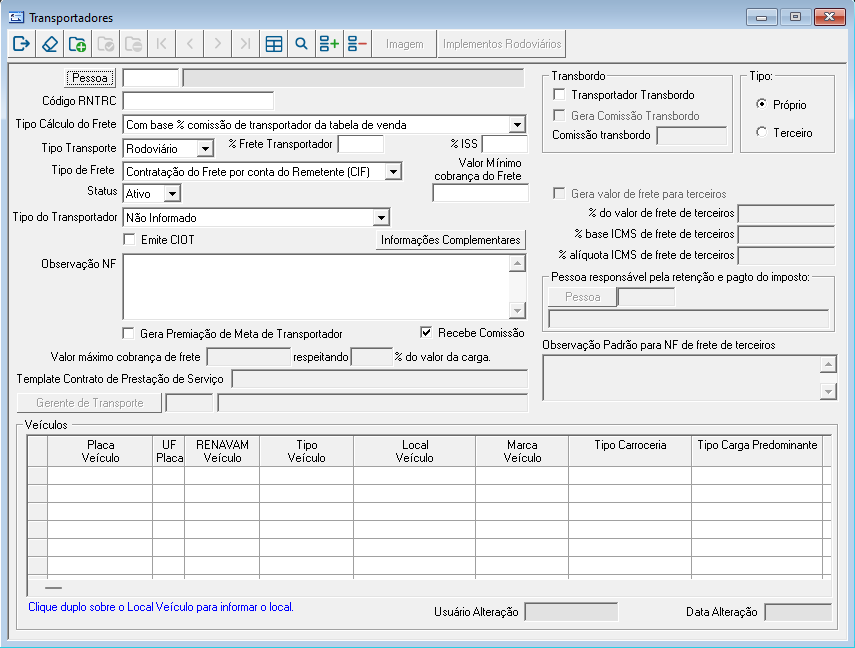Viewport: 855px width, 648px height.
Task: Click the new record folder icon
Action: tap(78, 43)
